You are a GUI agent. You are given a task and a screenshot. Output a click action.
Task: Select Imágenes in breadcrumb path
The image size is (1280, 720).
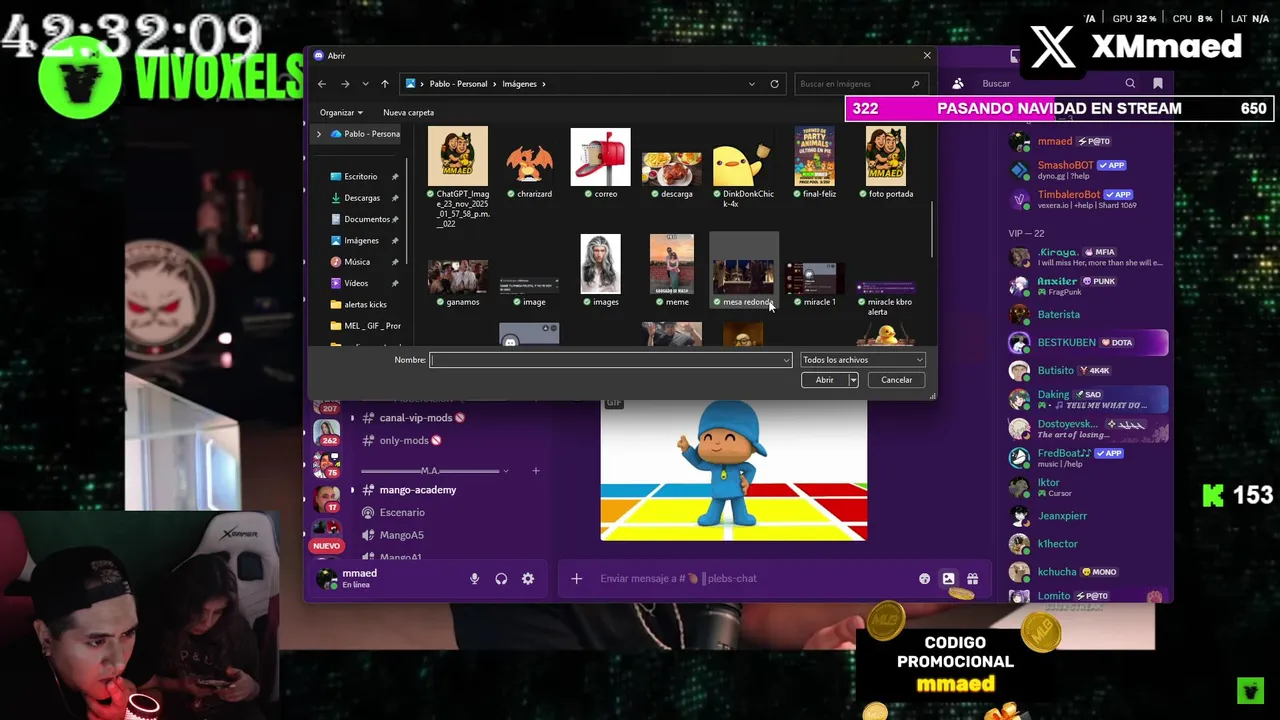pyautogui.click(x=519, y=84)
